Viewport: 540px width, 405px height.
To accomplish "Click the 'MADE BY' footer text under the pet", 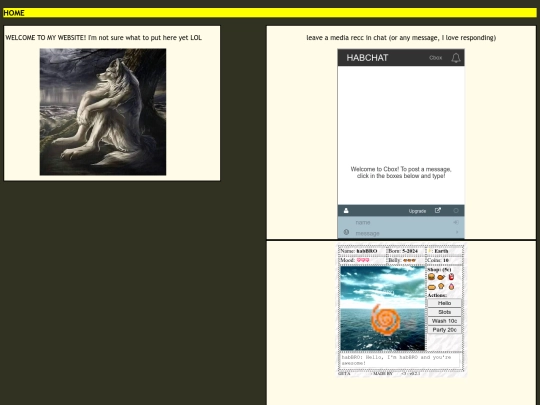I will pyautogui.click(x=383, y=373).
